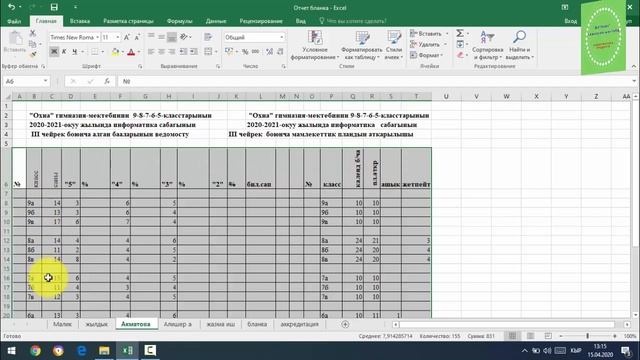Increase indent
The image size is (640, 360).
[x=194, y=52]
